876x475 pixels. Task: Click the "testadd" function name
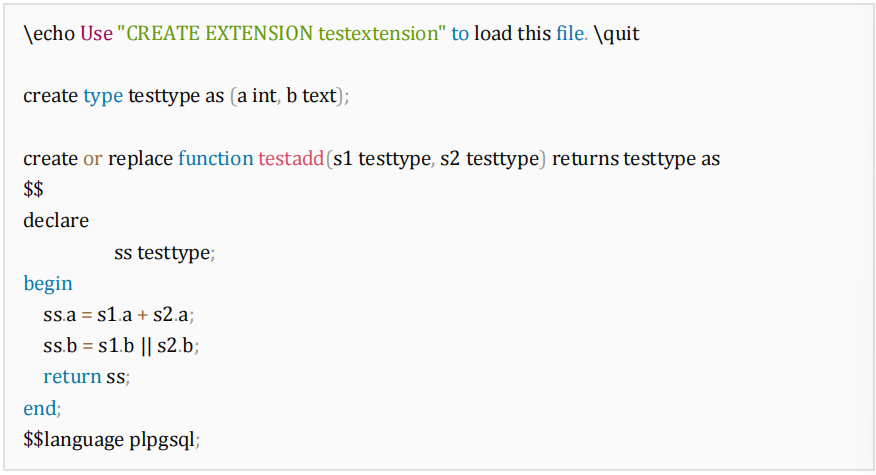(291, 158)
